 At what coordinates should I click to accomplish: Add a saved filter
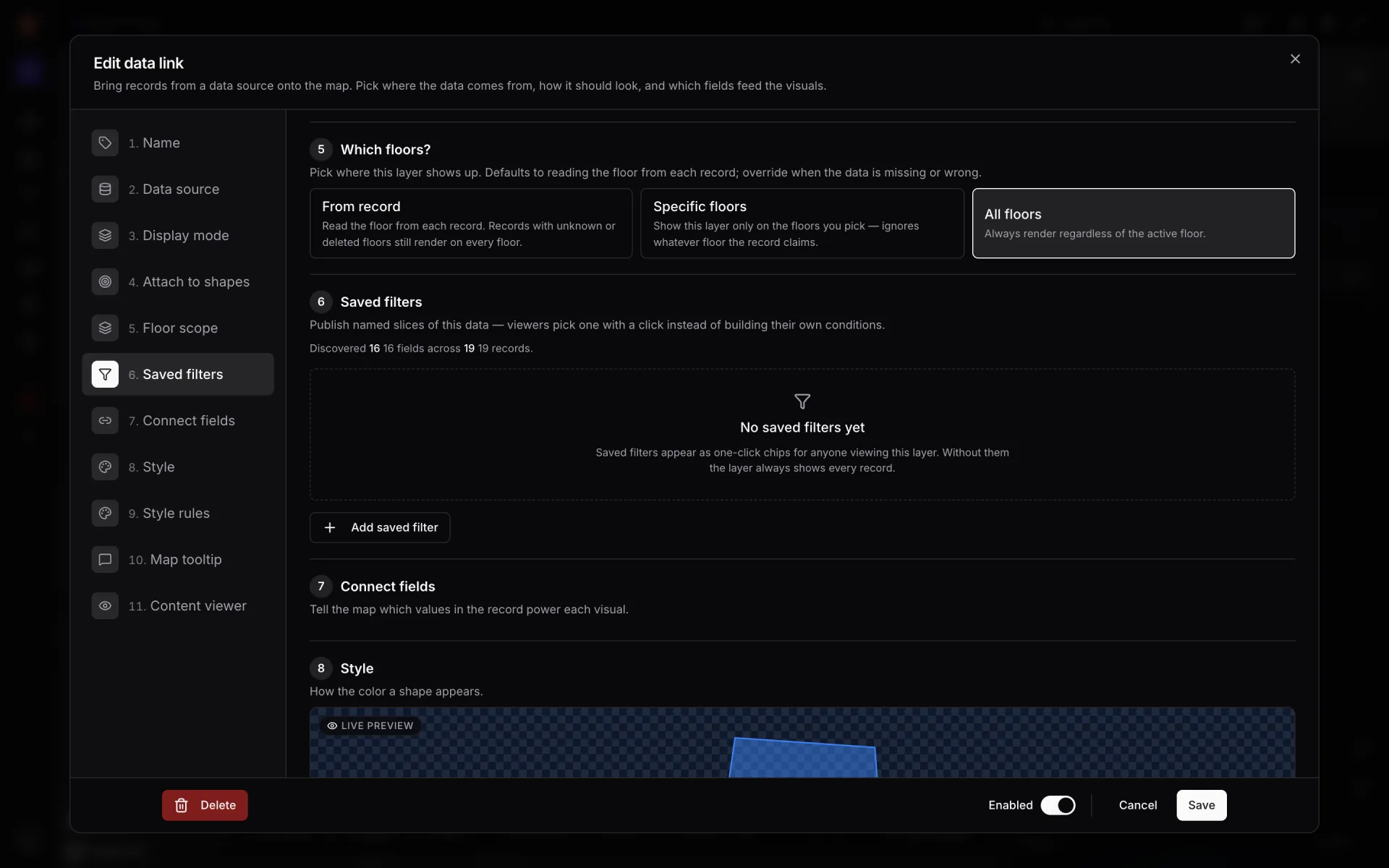pyautogui.click(x=380, y=527)
